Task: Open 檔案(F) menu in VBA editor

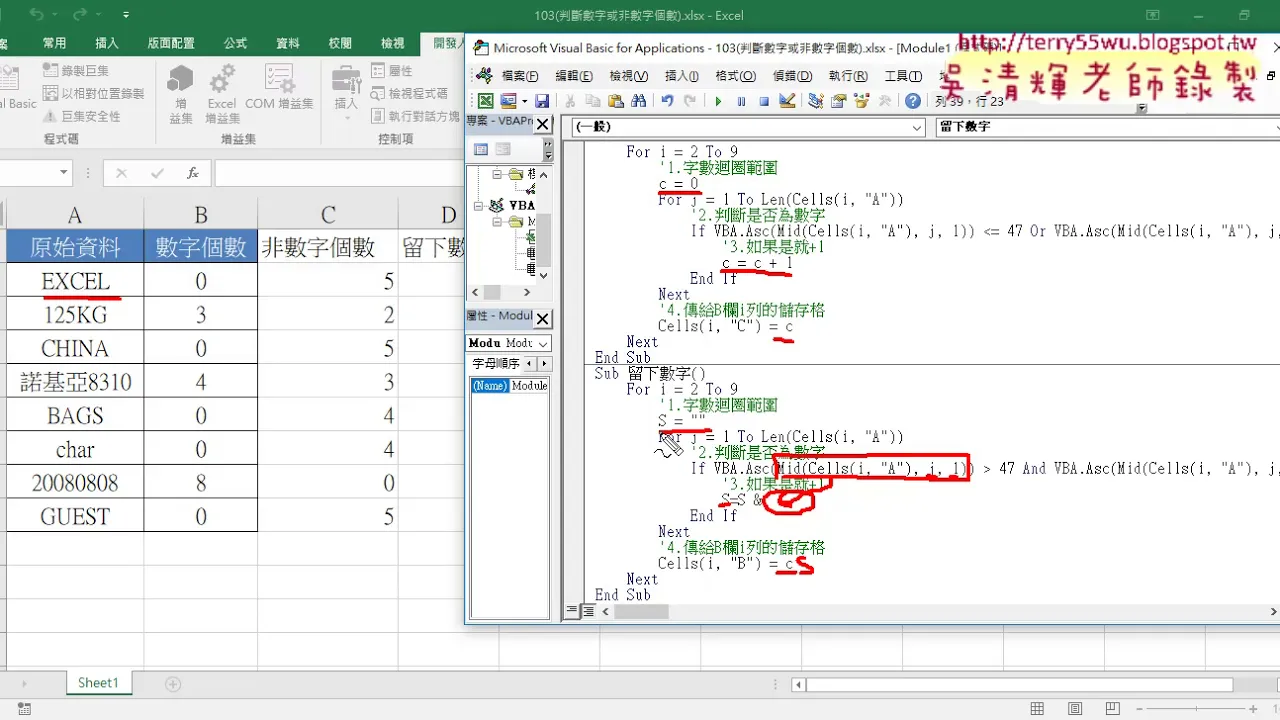Action: pos(520,76)
